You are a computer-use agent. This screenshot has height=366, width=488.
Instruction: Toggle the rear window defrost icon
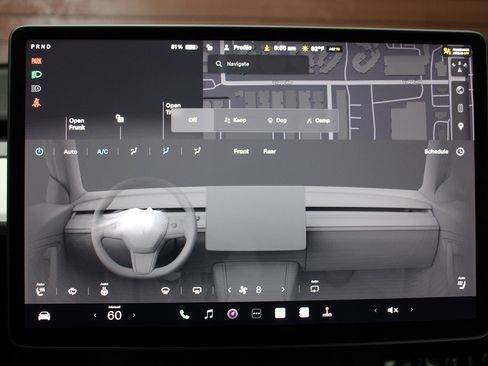(197, 291)
